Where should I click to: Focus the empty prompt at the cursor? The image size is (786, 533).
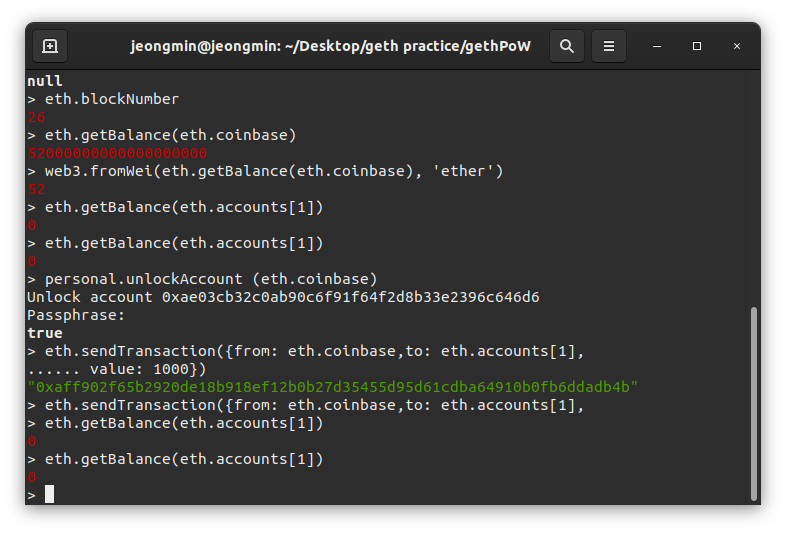coord(49,494)
